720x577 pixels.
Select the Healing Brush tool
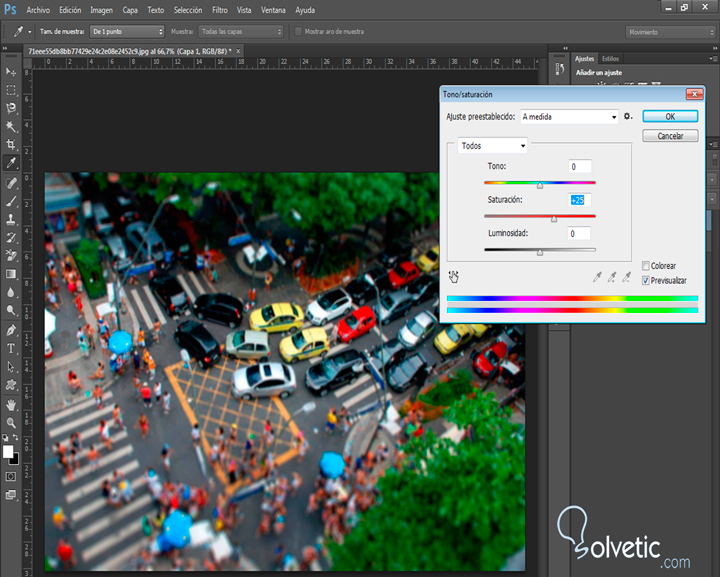11,183
